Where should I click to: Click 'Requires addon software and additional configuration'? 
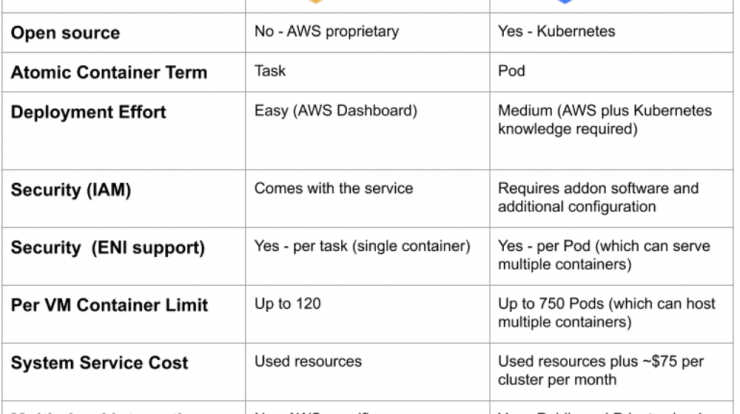(598, 197)
